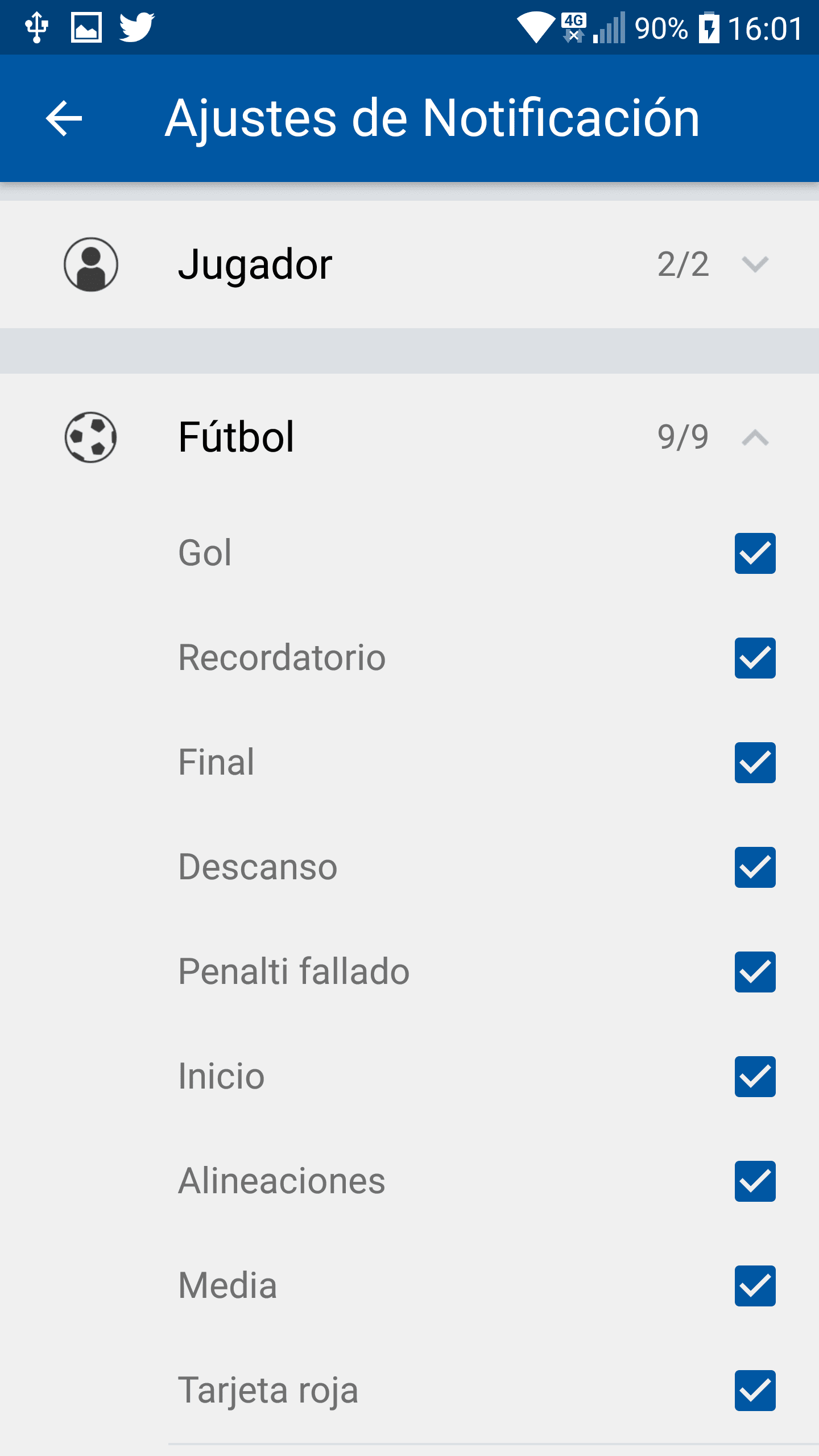Disable the Recordatorio checkbox

click(755, 658)
